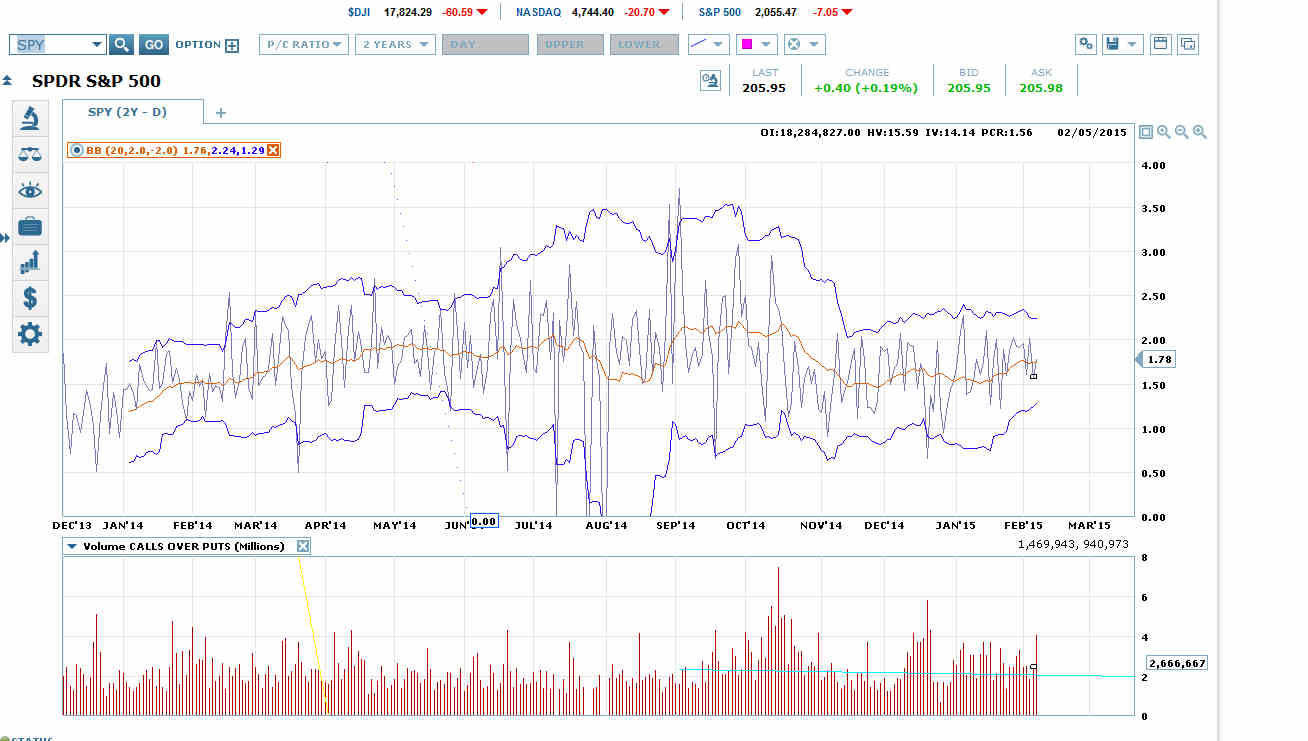Click the single window layout icon
1308x741 pixels.
pos(1161,44)
